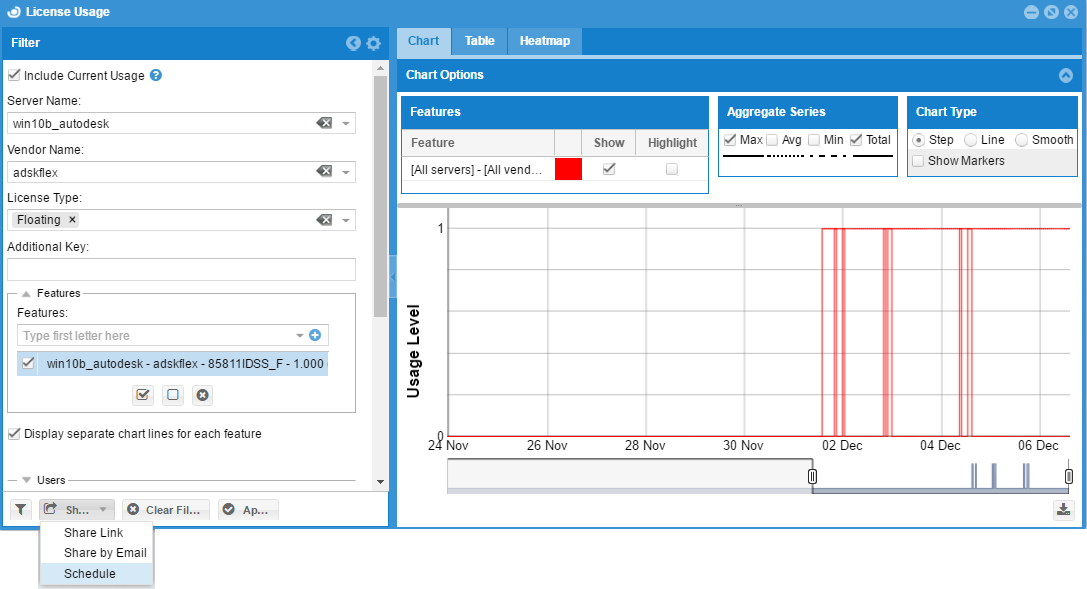Screen dimensions: 1087x589
Task: Open the License Type dropdown arrow
Action: click(x=346, y=220)
